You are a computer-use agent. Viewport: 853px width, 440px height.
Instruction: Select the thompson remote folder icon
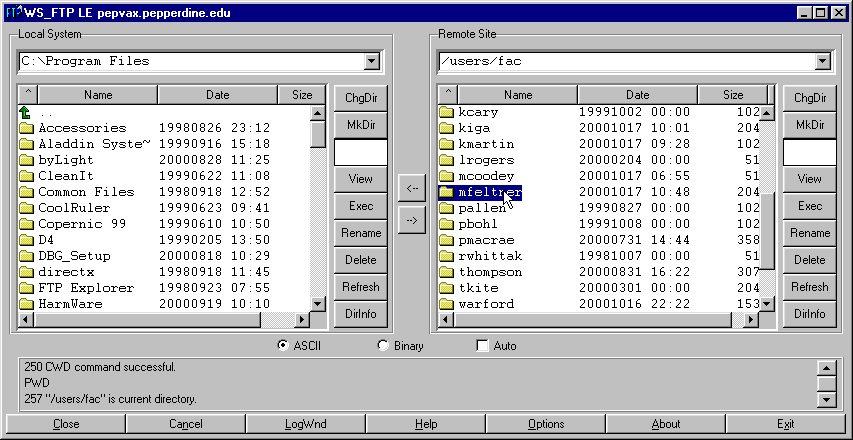click(x=447, y=272)
